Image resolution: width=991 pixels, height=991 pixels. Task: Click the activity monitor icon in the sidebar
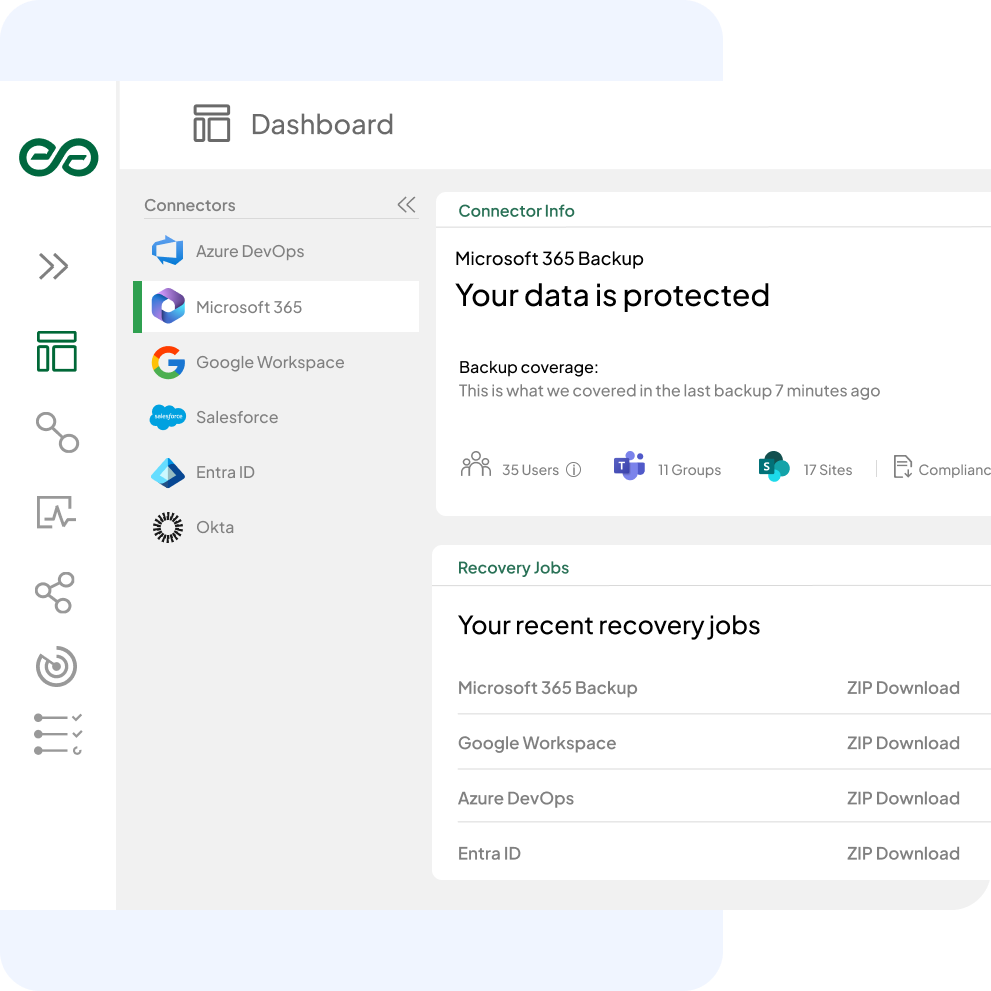point(57,512)
